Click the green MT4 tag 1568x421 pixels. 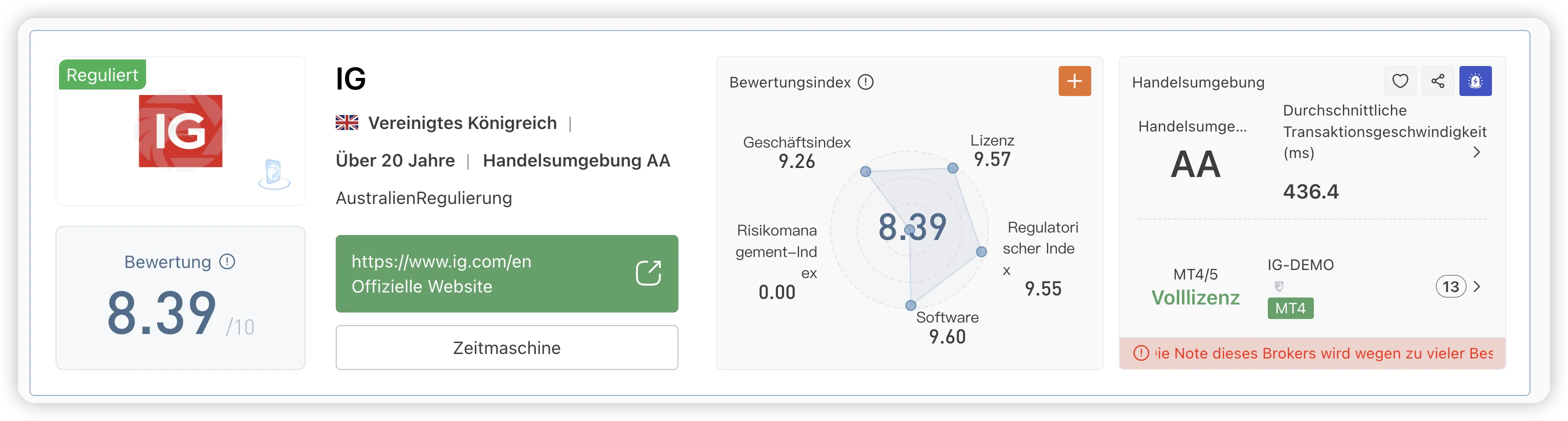1290,308
